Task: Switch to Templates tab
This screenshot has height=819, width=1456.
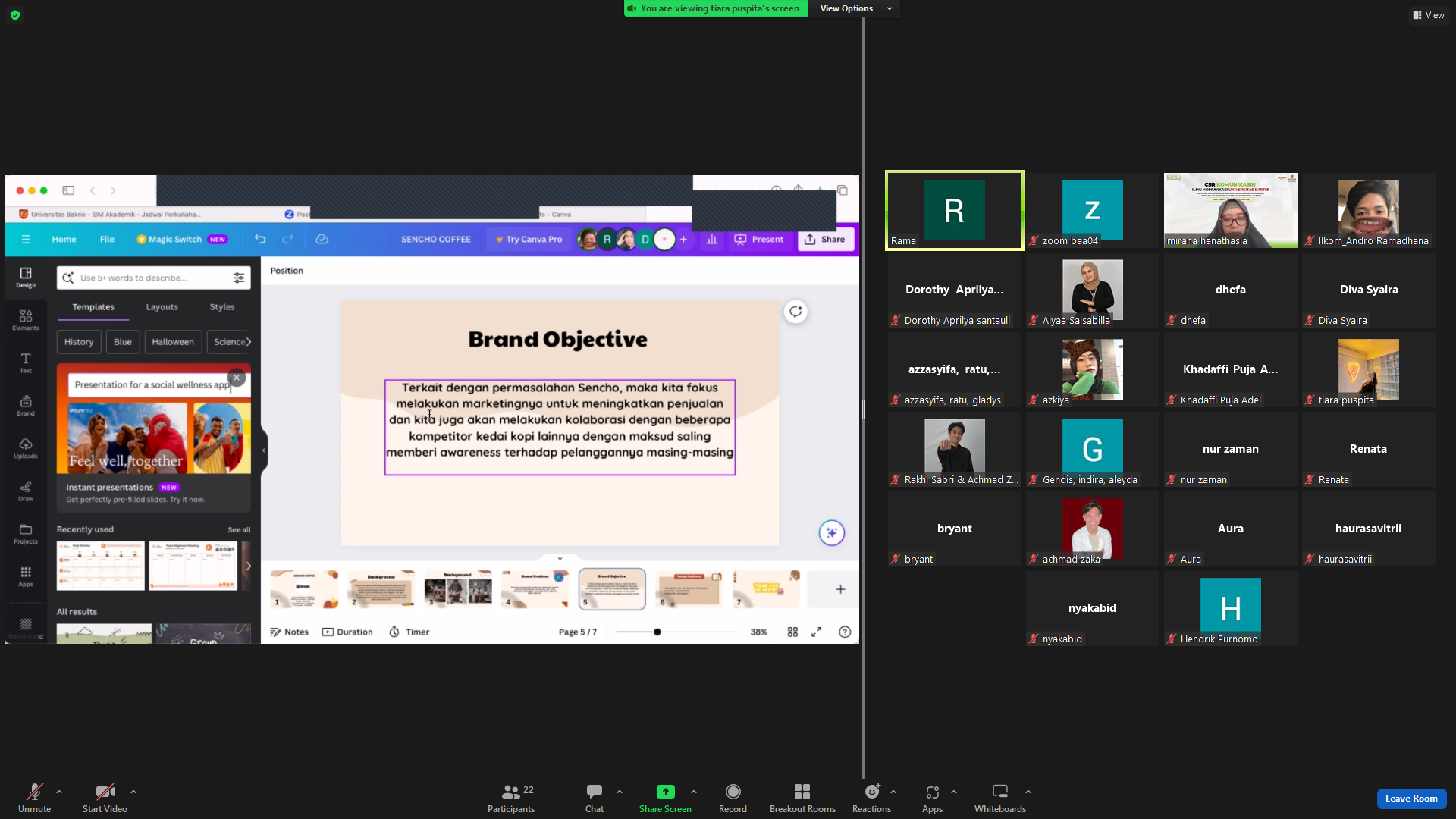Action: 93,307
